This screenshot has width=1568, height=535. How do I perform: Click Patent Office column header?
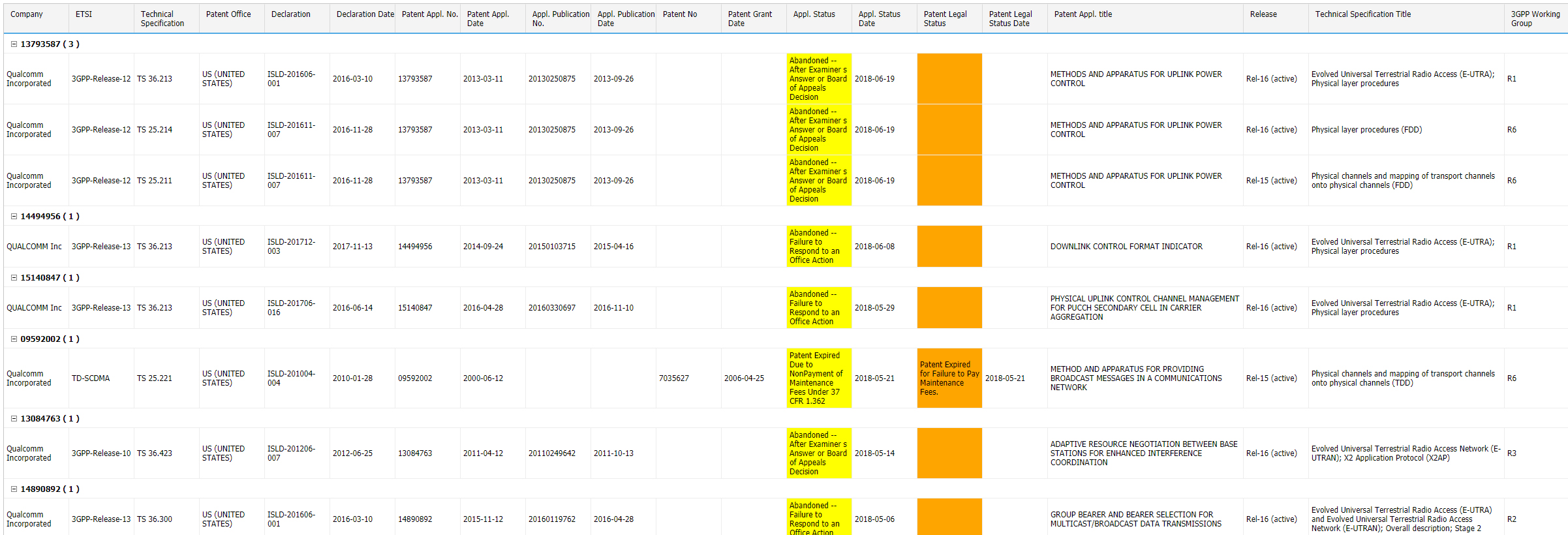click(232, 18)
